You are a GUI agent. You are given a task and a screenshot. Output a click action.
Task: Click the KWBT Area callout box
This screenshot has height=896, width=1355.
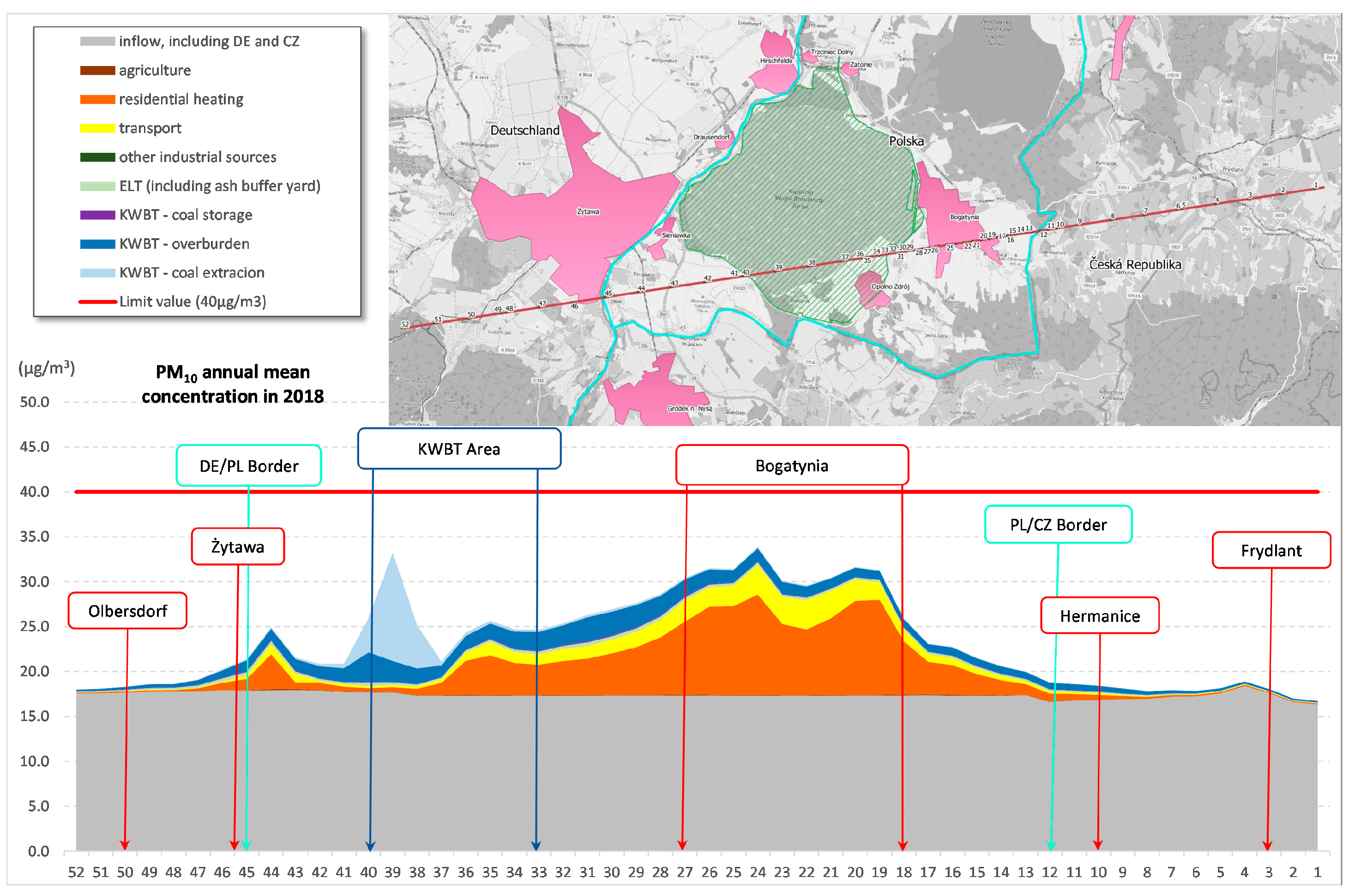[x=459, y=449]
